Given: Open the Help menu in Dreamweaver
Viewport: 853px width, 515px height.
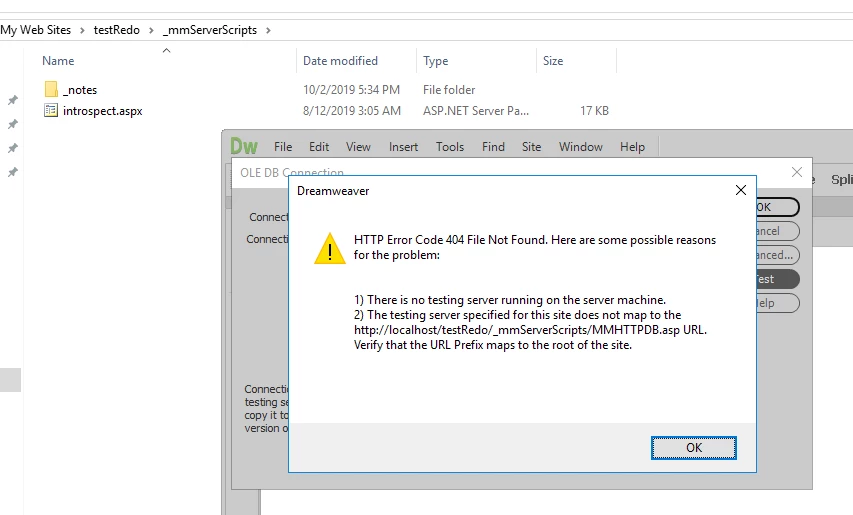Looking at the screenshot, I should click(632, 147).
